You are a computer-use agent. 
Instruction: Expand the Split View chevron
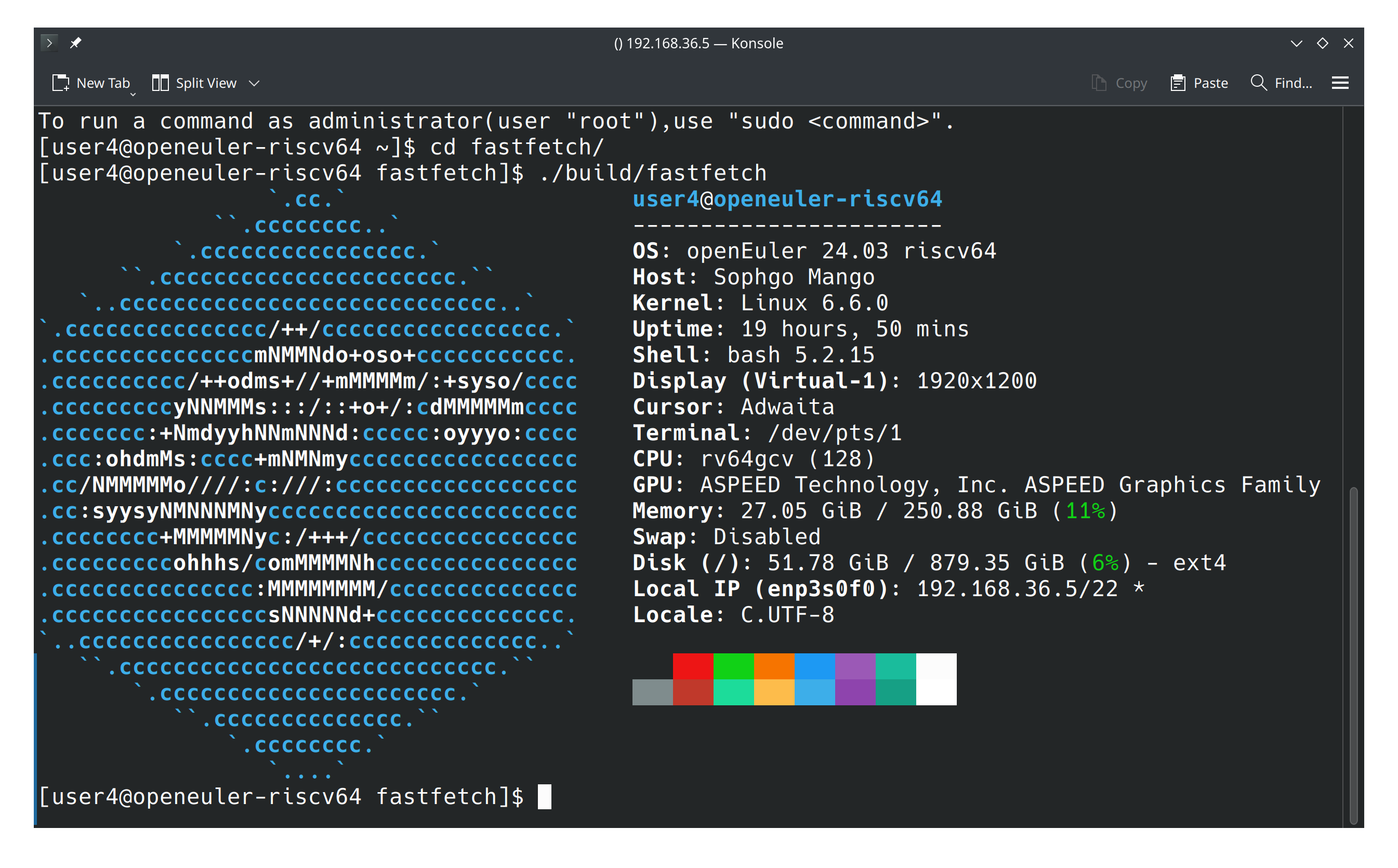[254, 84]
